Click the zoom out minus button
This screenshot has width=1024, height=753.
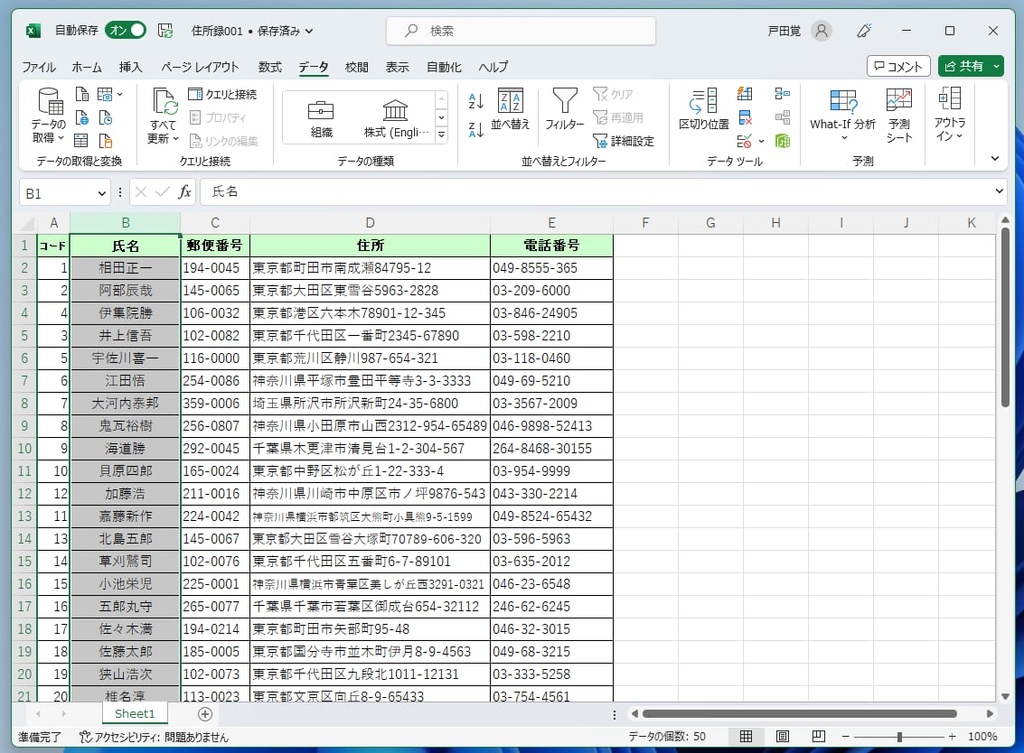point(846,737)
